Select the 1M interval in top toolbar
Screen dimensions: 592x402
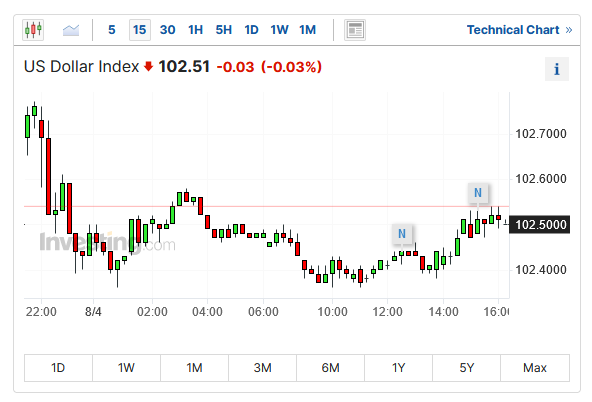pos(307,30)
